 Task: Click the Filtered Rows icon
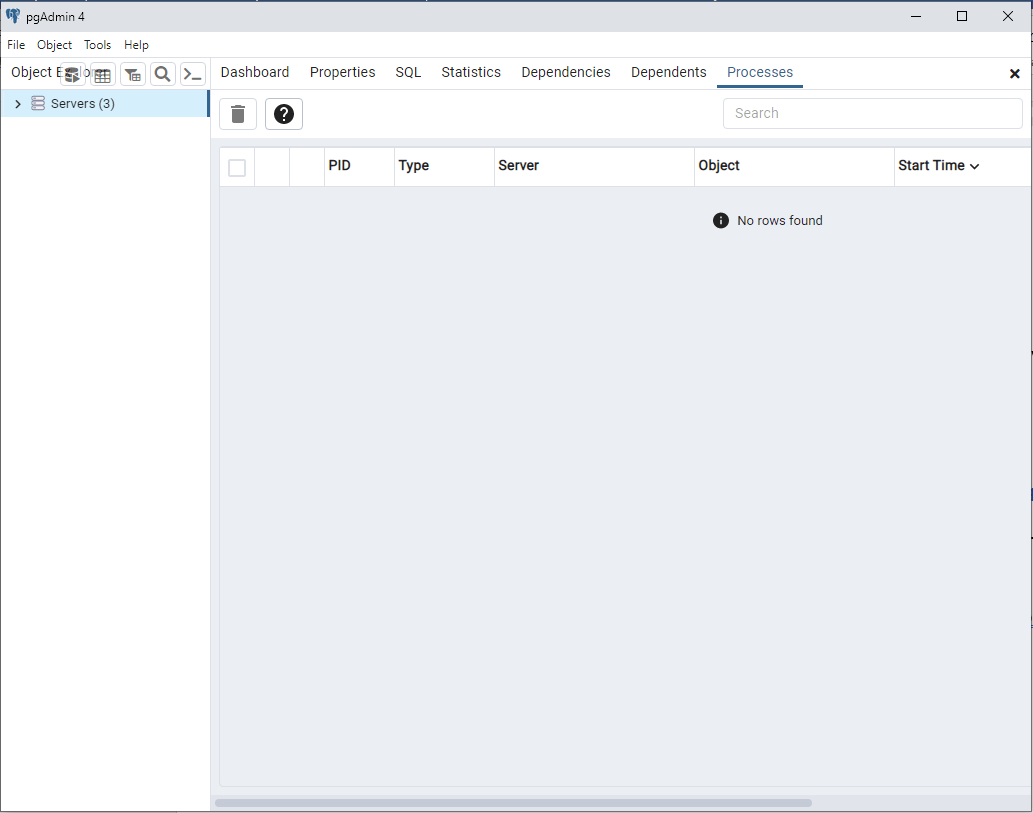point(133,74)
